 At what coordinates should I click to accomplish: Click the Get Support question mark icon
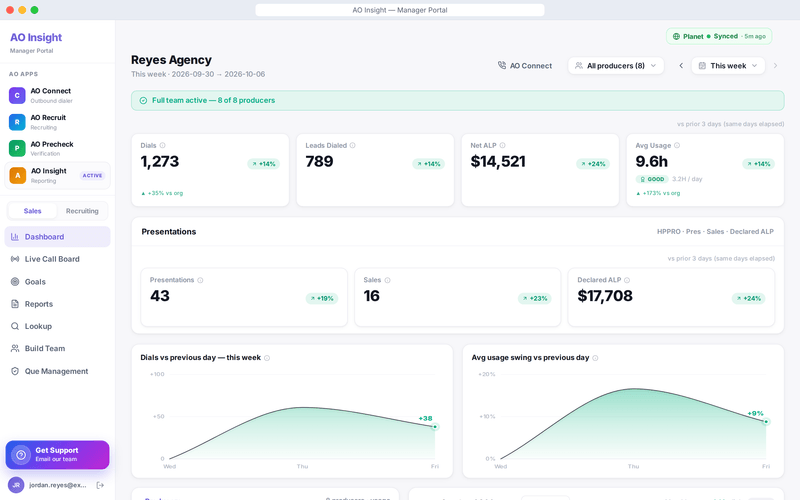(x=21, y=455)
